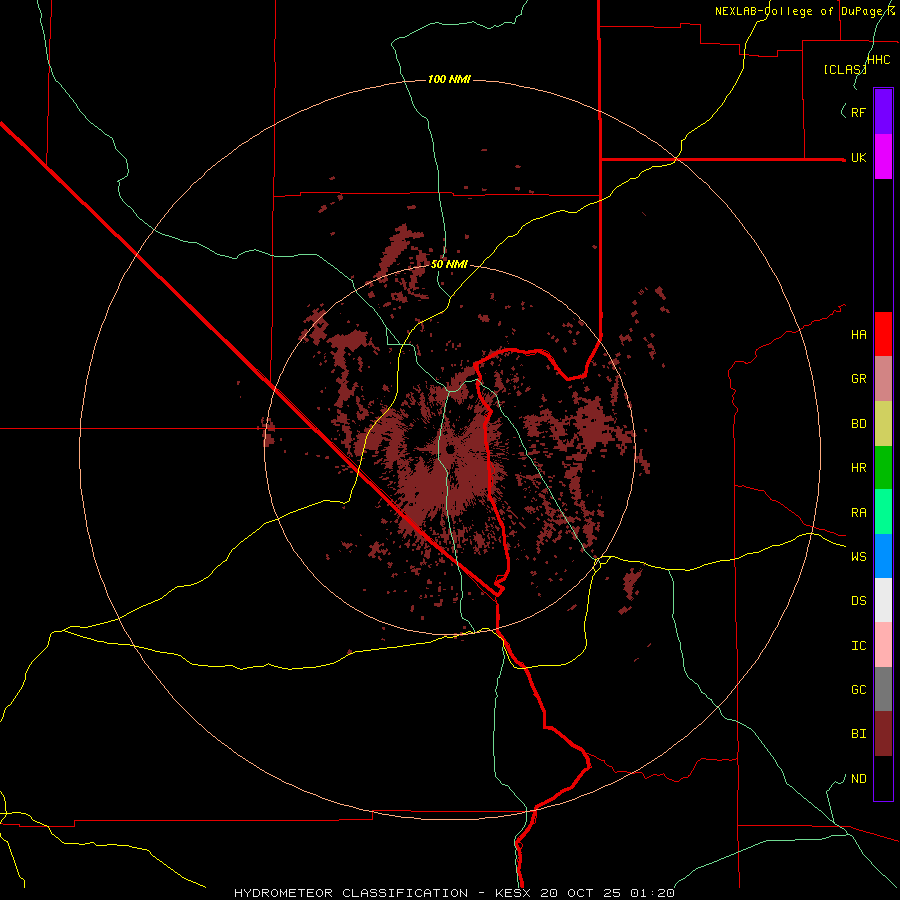900x900 pixels.
Task: Click the 'HR' legend label
Action: click(x=859, y=468)
